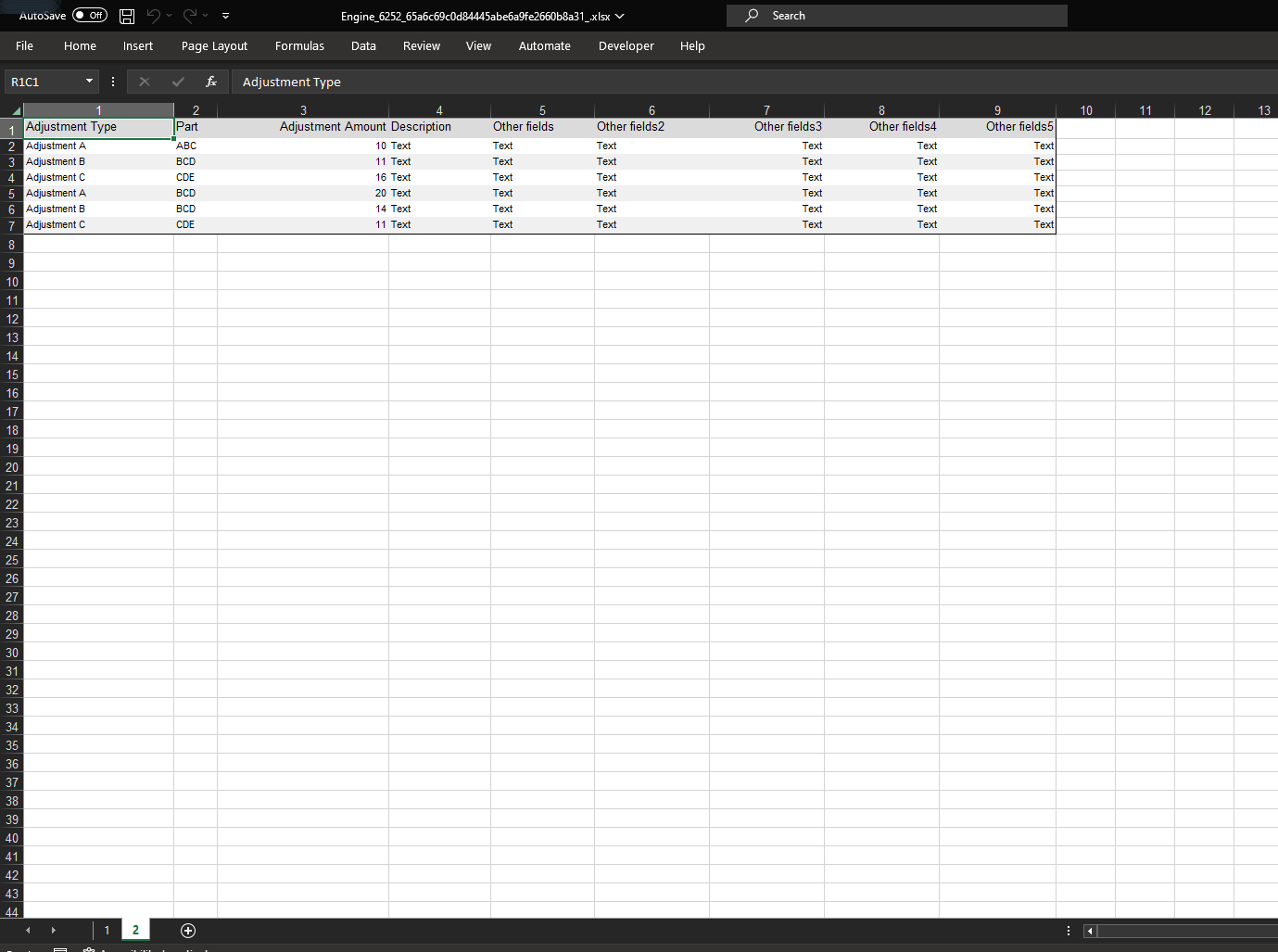Toggle AutoSave on
This screenshot has height=952, width=1278.
coord(89,15)
